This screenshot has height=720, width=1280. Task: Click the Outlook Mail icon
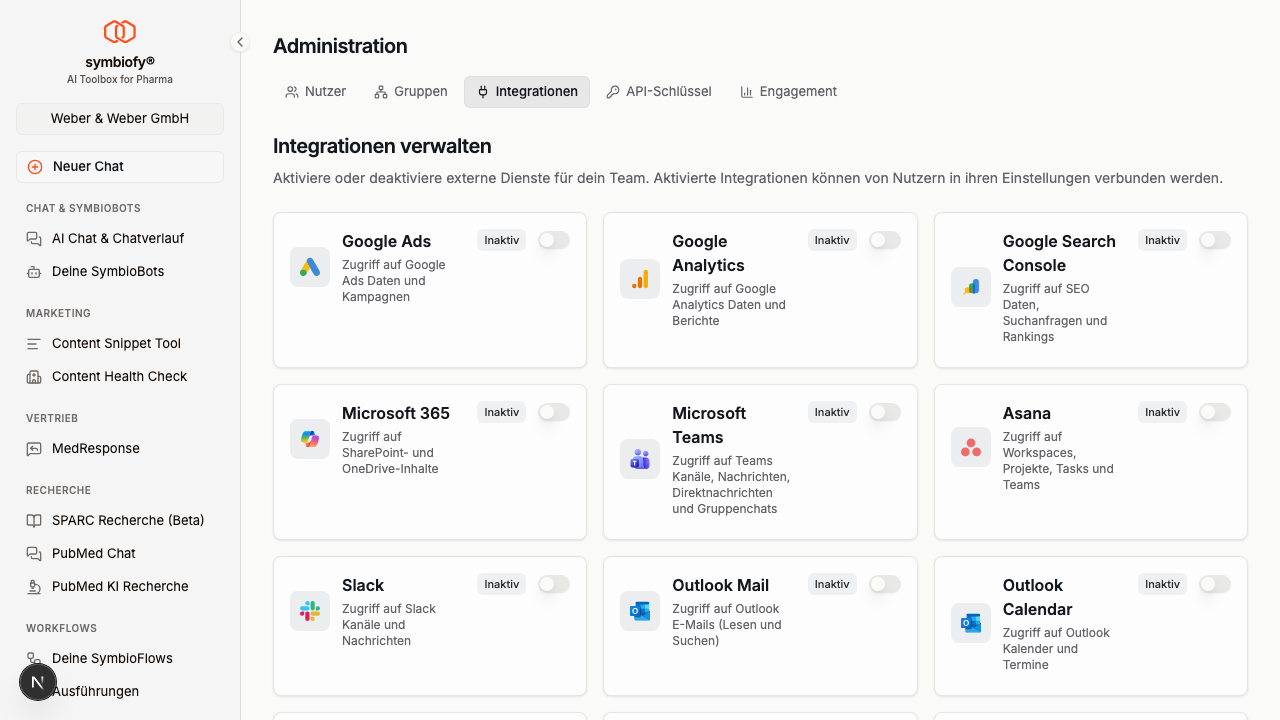click(640, 611)
